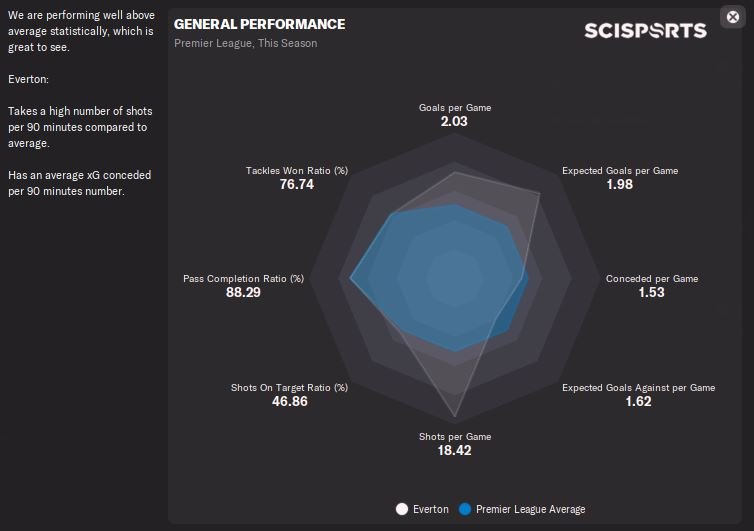Click the SciSports logo

pos(645,31)
